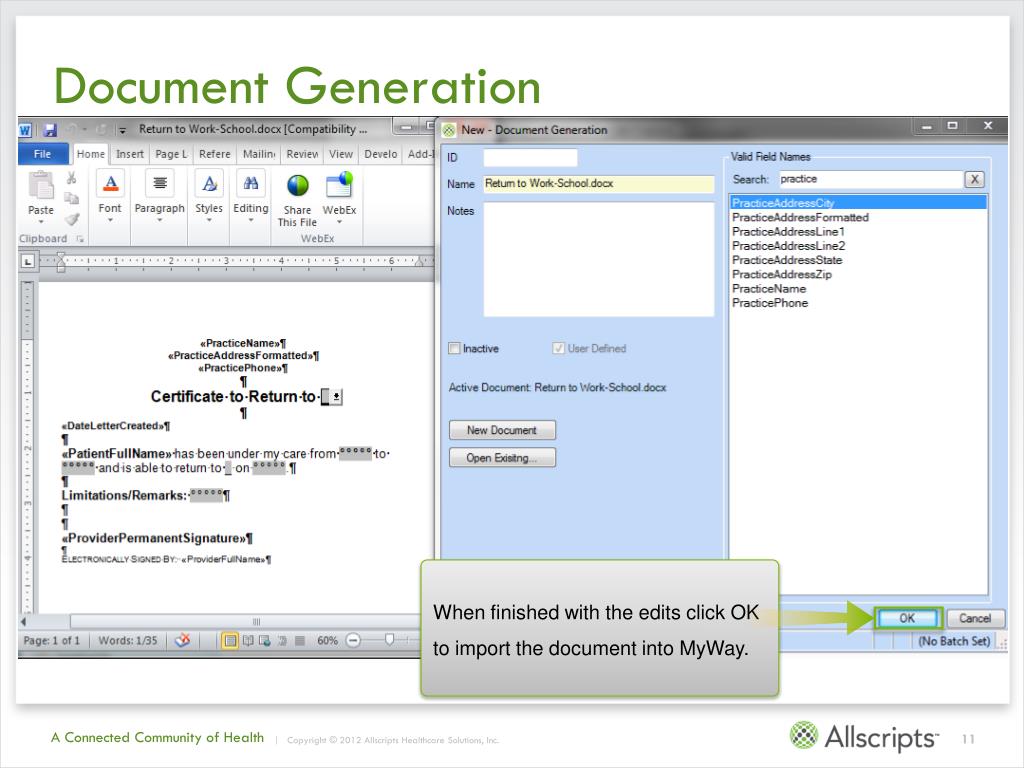
Task: Click the Copy icon in Clipboard group
Action: (71, 198)
